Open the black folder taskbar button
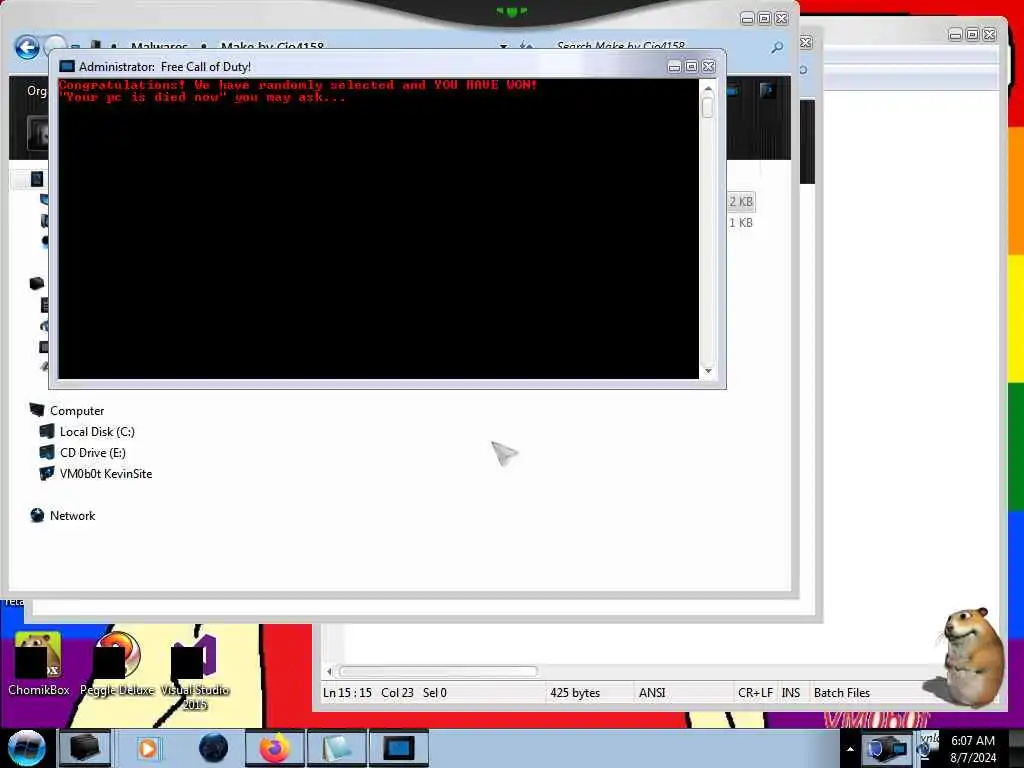1024x768 pixels. pos(85,748)
